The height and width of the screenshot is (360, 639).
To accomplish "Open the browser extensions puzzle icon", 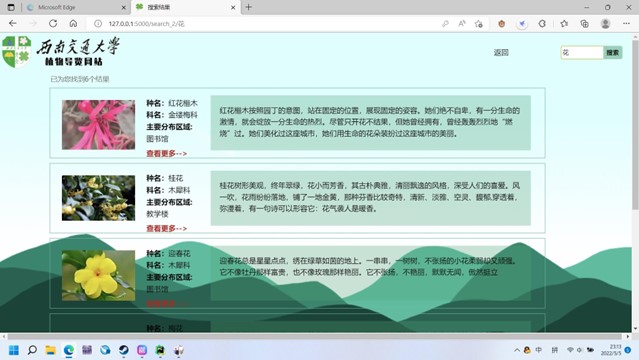I will tap(542, 24).
